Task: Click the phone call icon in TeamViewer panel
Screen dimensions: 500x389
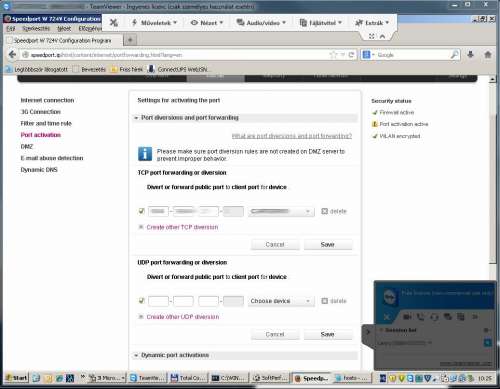Action: pyautogui.click(x=421, y=317)
